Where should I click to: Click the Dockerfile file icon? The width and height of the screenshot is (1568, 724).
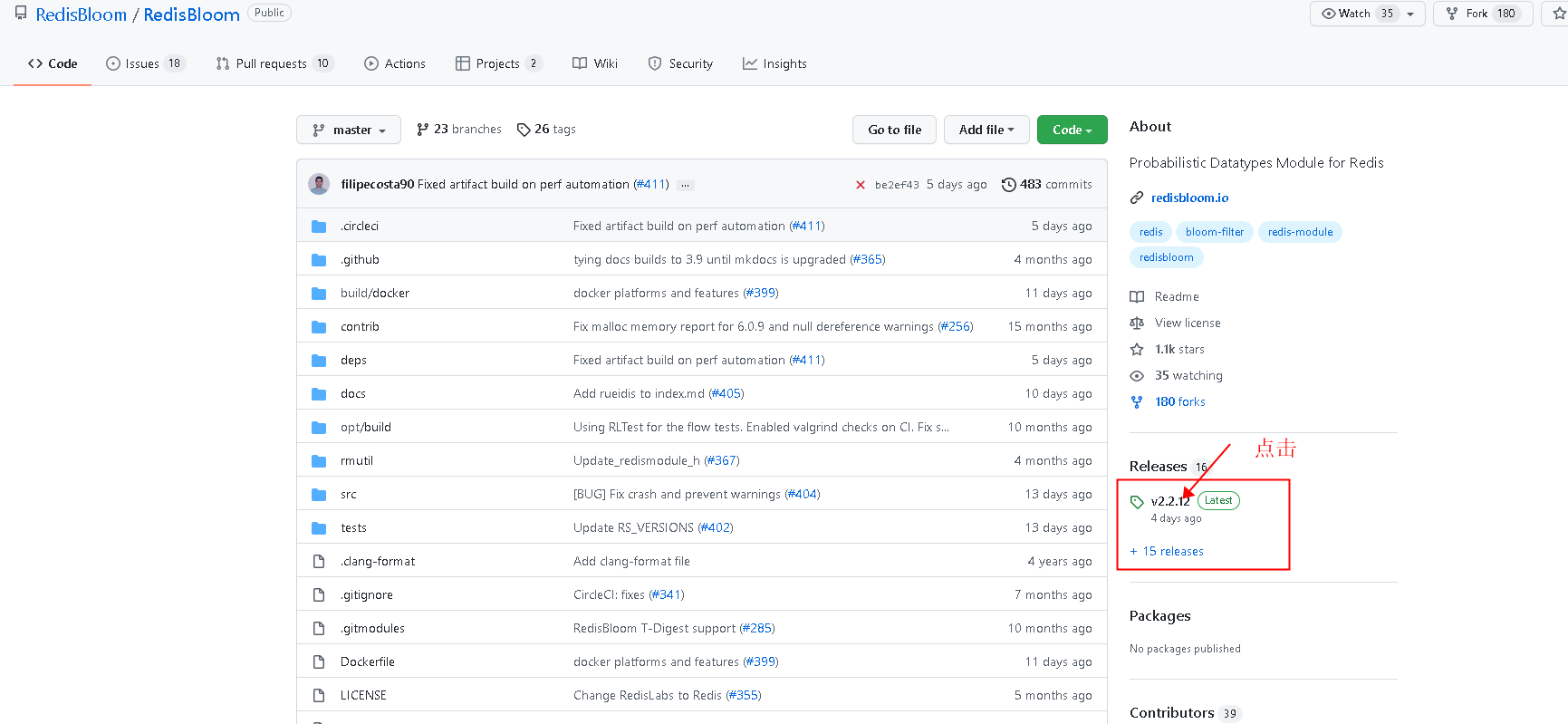(x=319, y=662)
